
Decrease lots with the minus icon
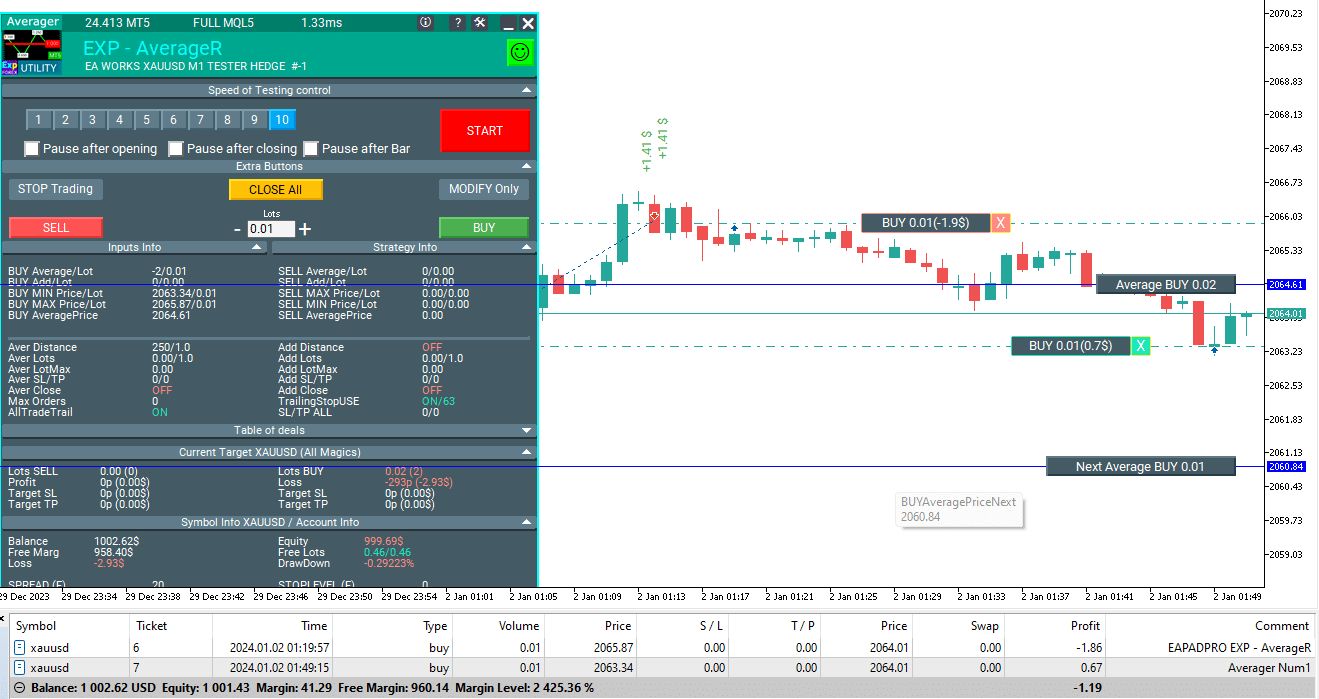point(237,229)
